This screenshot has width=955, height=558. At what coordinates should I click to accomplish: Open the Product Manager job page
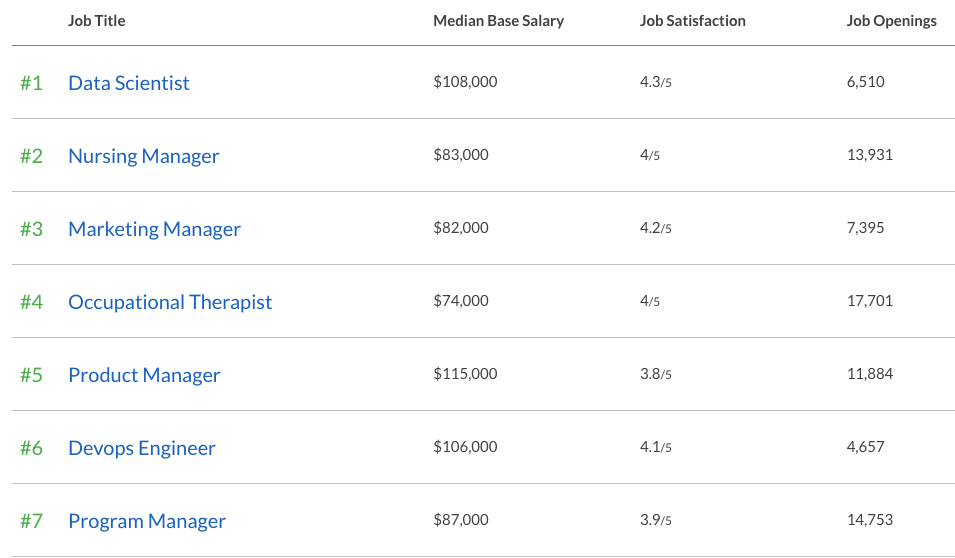(x=144, y=375)
